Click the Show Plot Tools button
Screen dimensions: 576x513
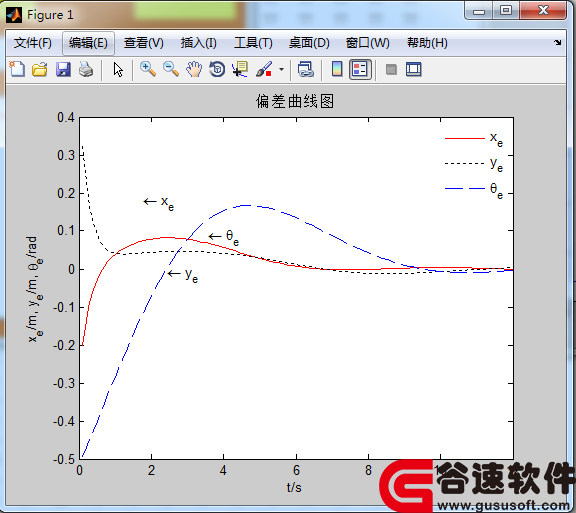(x=414, y=69)
